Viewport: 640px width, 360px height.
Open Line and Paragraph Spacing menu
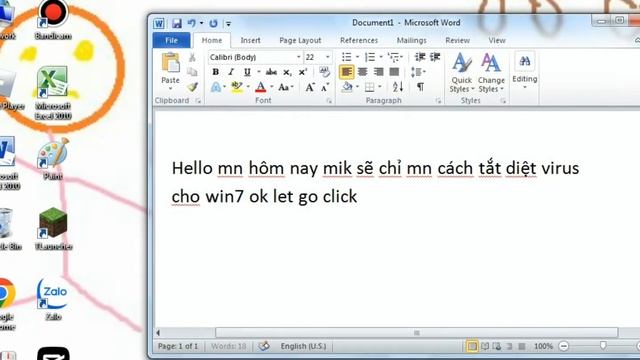pos(418,72)
